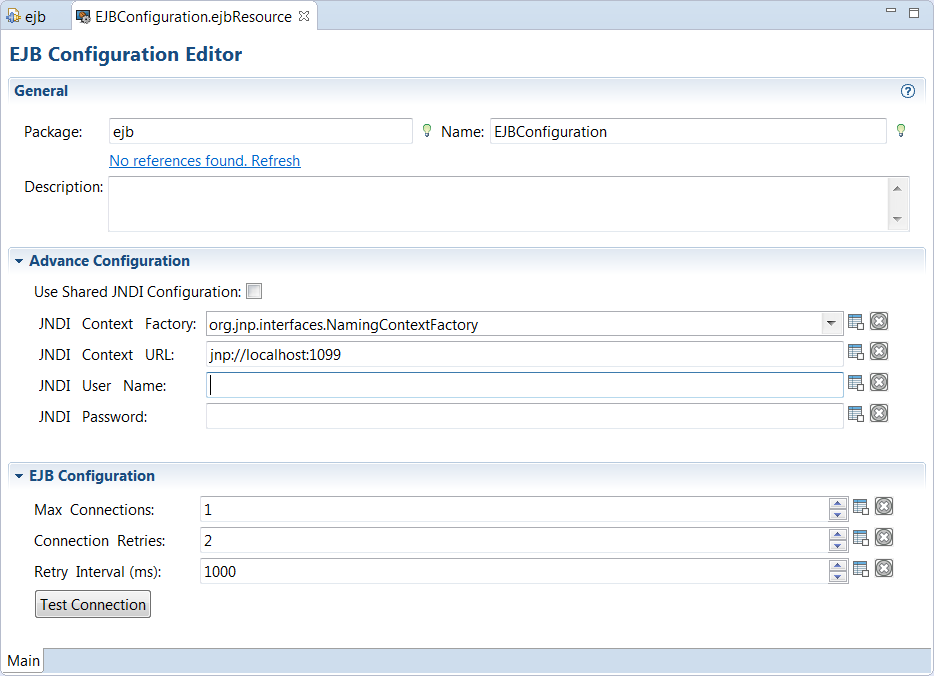Viewport: 934px width, 676px height.
Task: Select the Main tab at bottom
Action: [23, 660]
